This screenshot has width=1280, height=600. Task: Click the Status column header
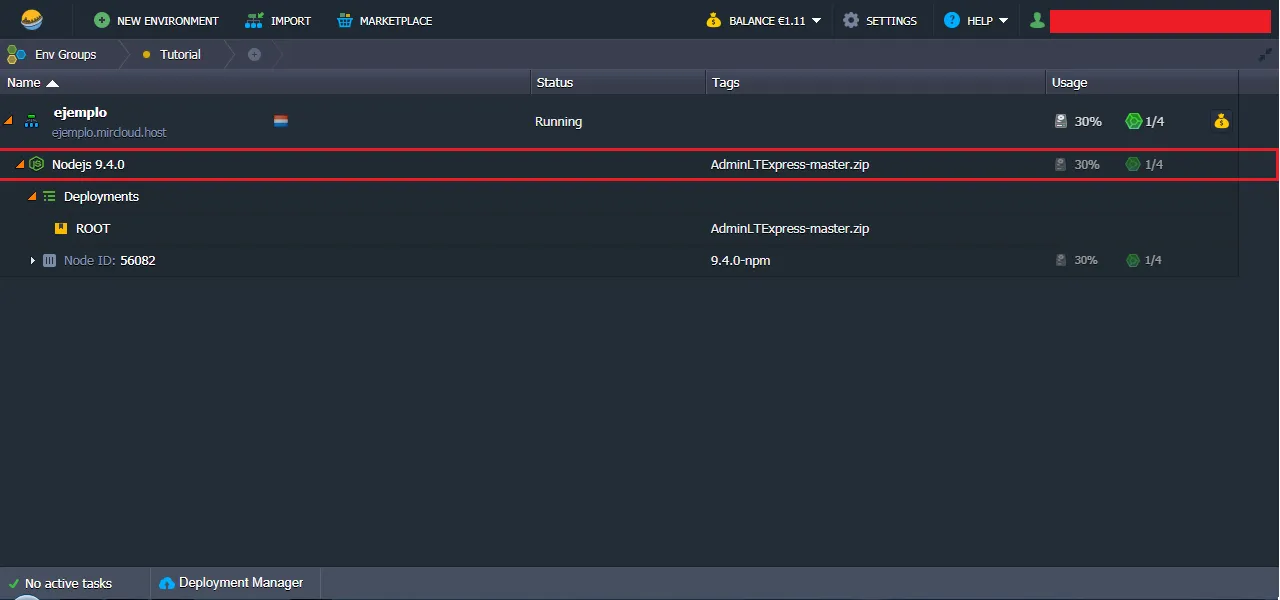(x=617, y=82)
